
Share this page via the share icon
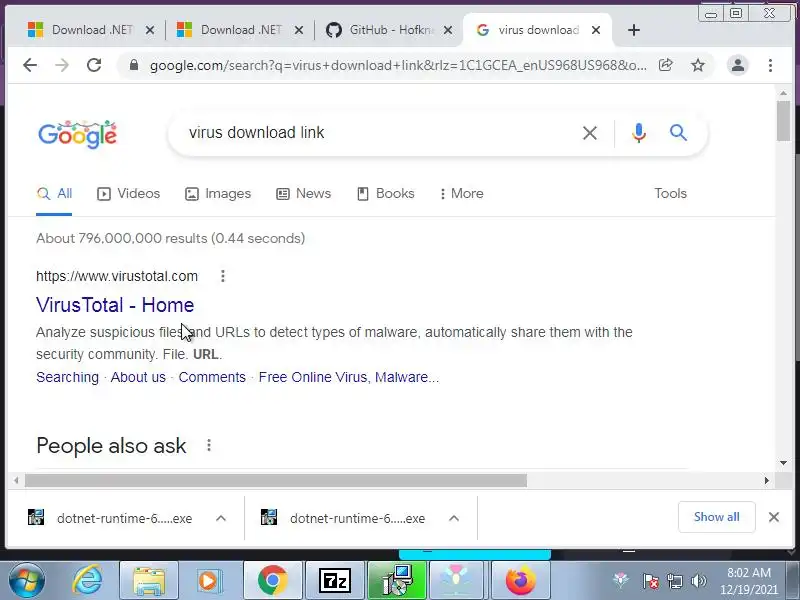pyautogui.click(x=665, y=65)
